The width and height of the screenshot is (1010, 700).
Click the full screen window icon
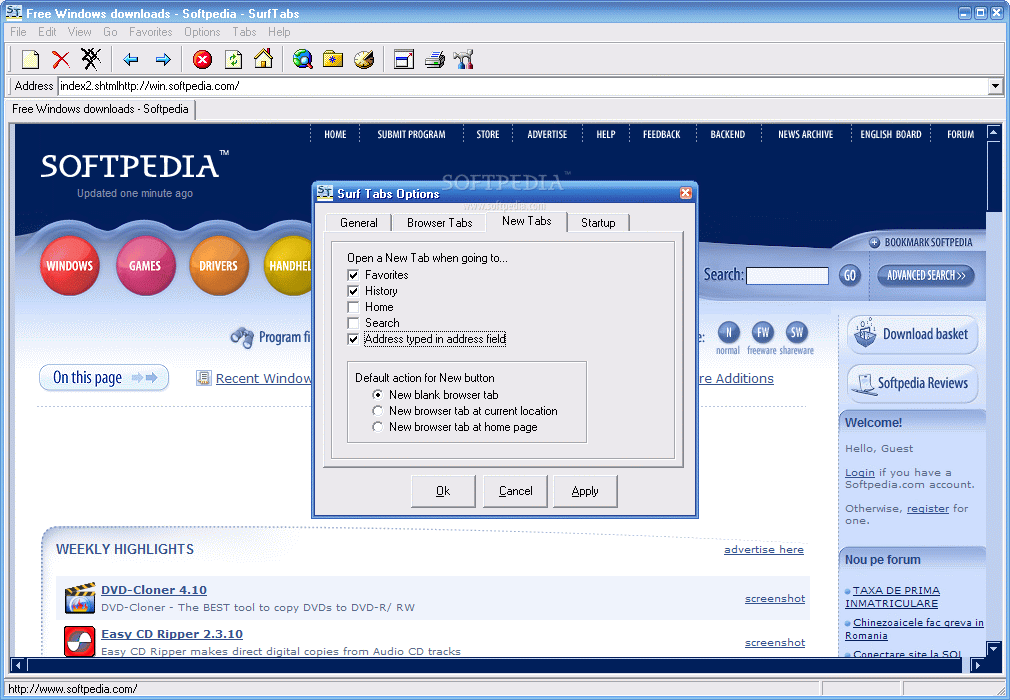click(x=404, y=60)
